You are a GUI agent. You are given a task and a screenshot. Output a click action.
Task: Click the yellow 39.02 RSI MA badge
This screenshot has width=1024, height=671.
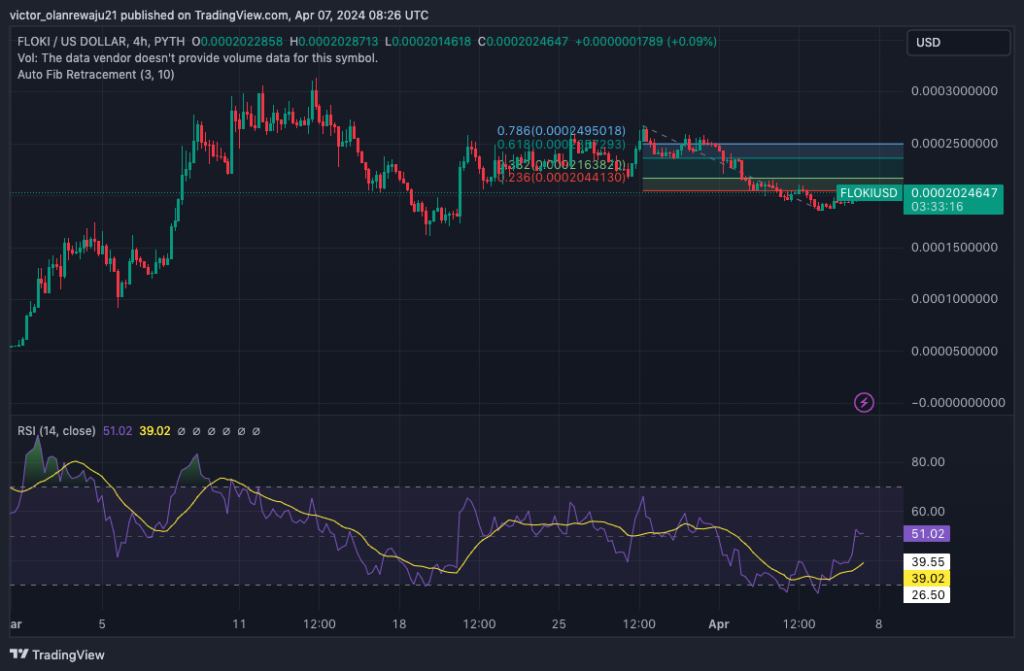(926, 577)
